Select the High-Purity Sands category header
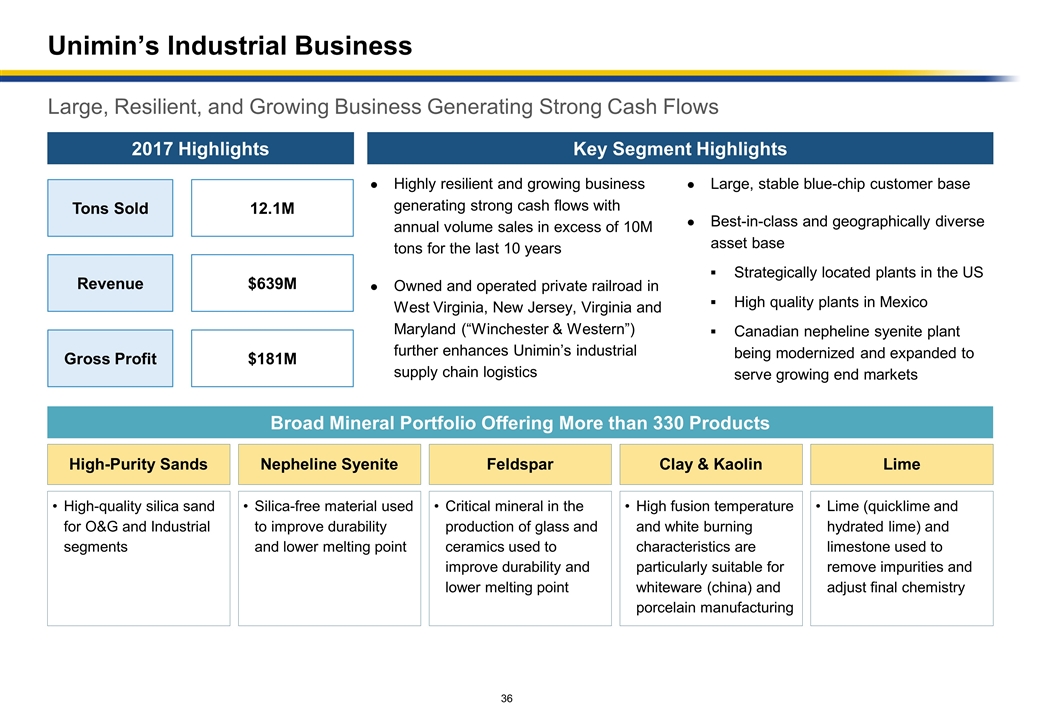The width and height of the screenshot is (1040, 720). (138, 464)
